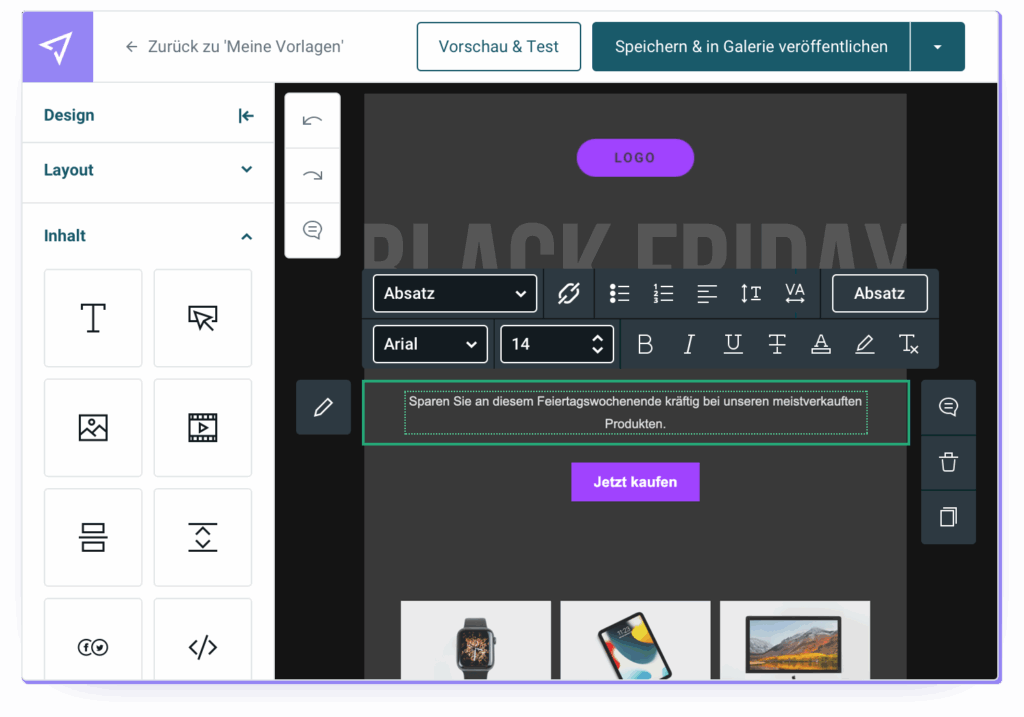This screenshot has height=717, width=1024.
Task: Toggle underline formatting
Action: (733, 344)
